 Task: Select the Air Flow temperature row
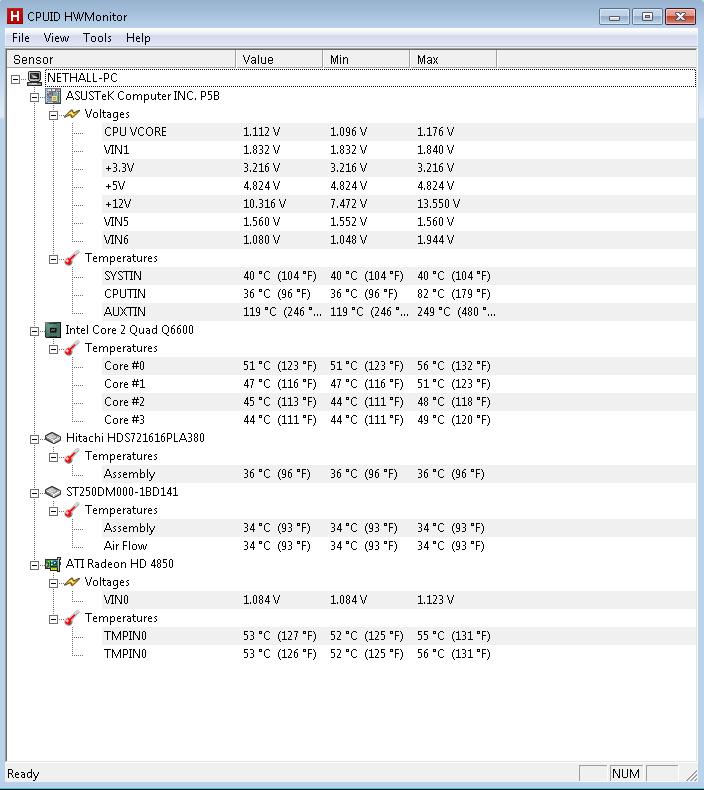coord(399,546)
